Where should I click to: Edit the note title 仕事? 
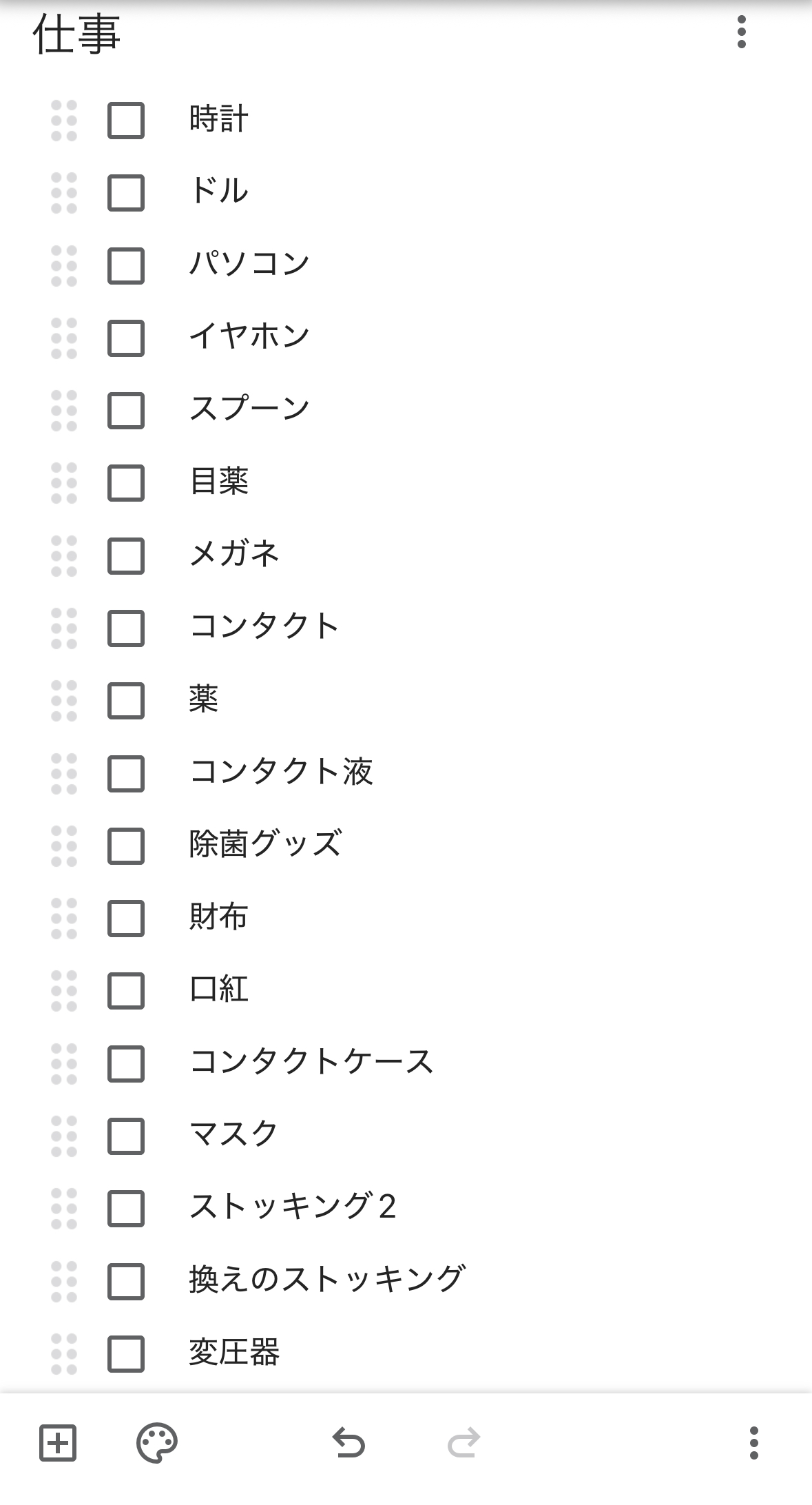tap(77, 34)
